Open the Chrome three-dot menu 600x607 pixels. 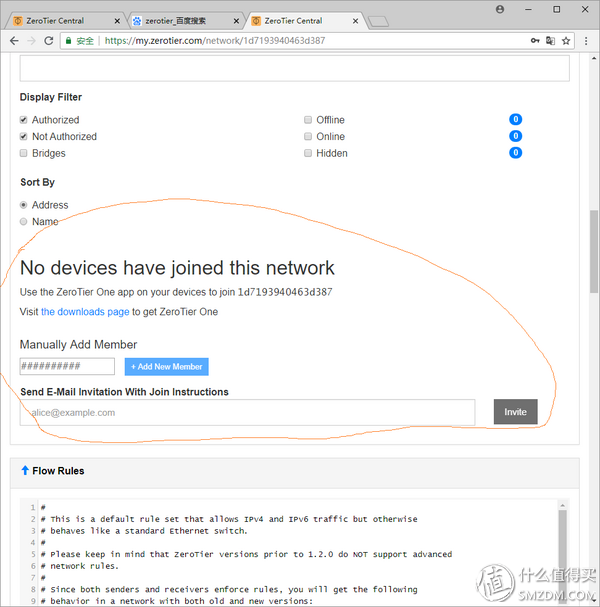click(x=586, y=41)
